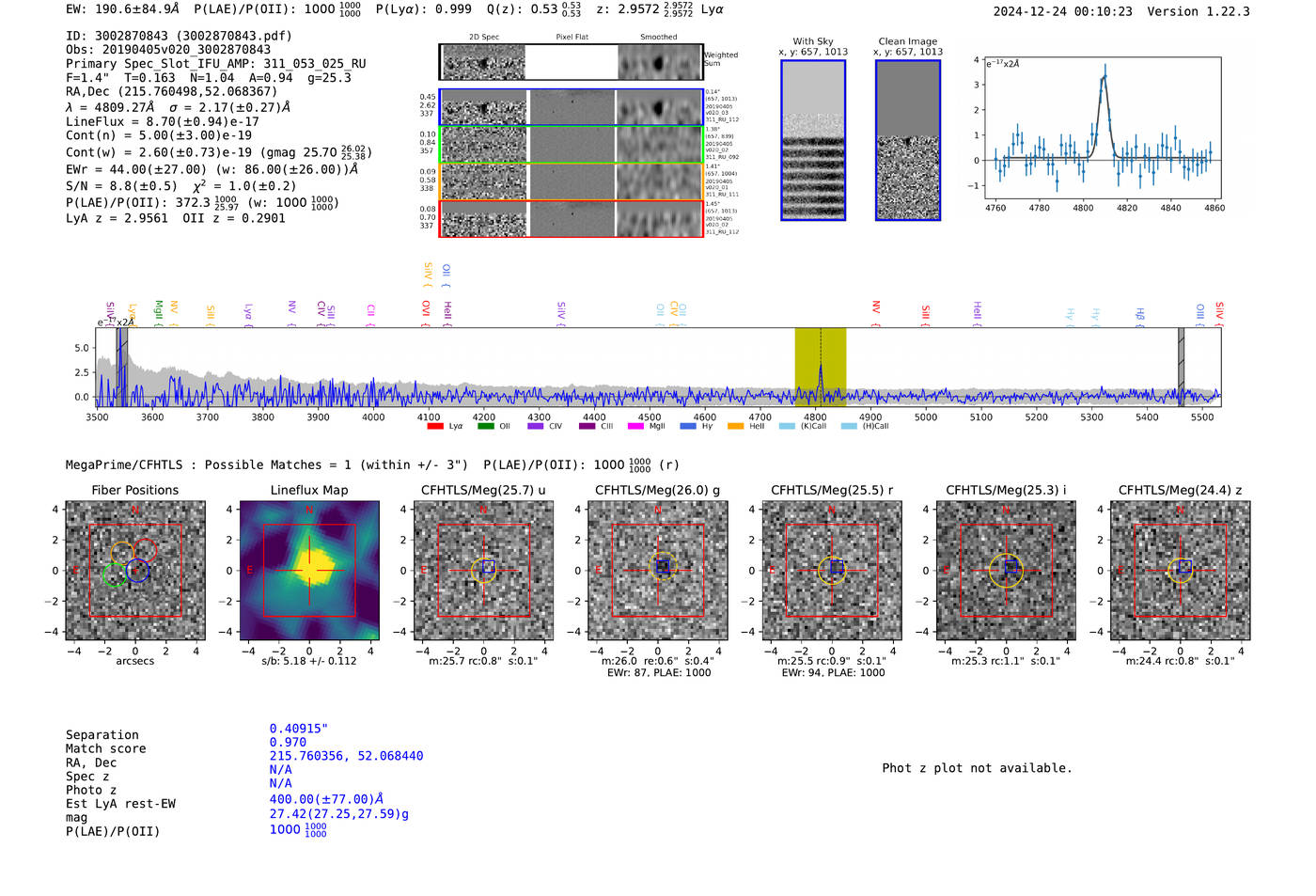
Task: Click the blue-bordered fiber spectrum row
Action: click(x=571, y=107)
